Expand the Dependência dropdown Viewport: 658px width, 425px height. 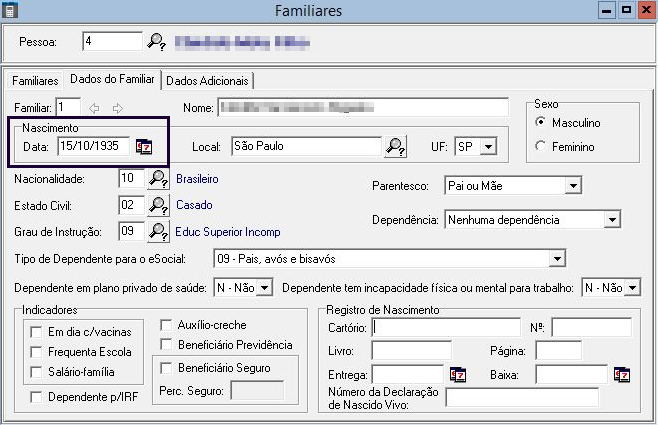611,219
